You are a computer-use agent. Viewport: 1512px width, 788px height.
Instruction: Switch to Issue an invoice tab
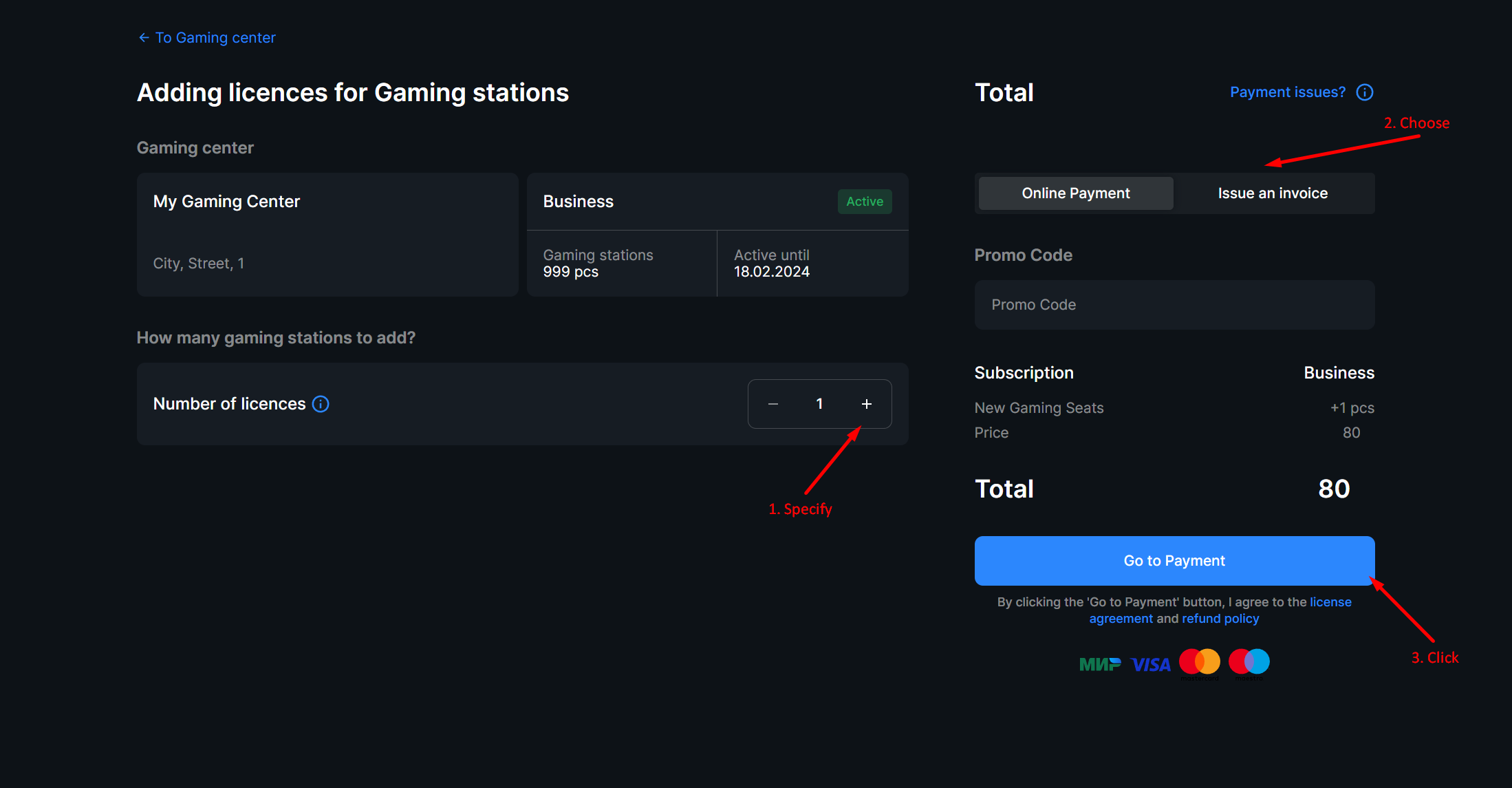coord(1272,193)
